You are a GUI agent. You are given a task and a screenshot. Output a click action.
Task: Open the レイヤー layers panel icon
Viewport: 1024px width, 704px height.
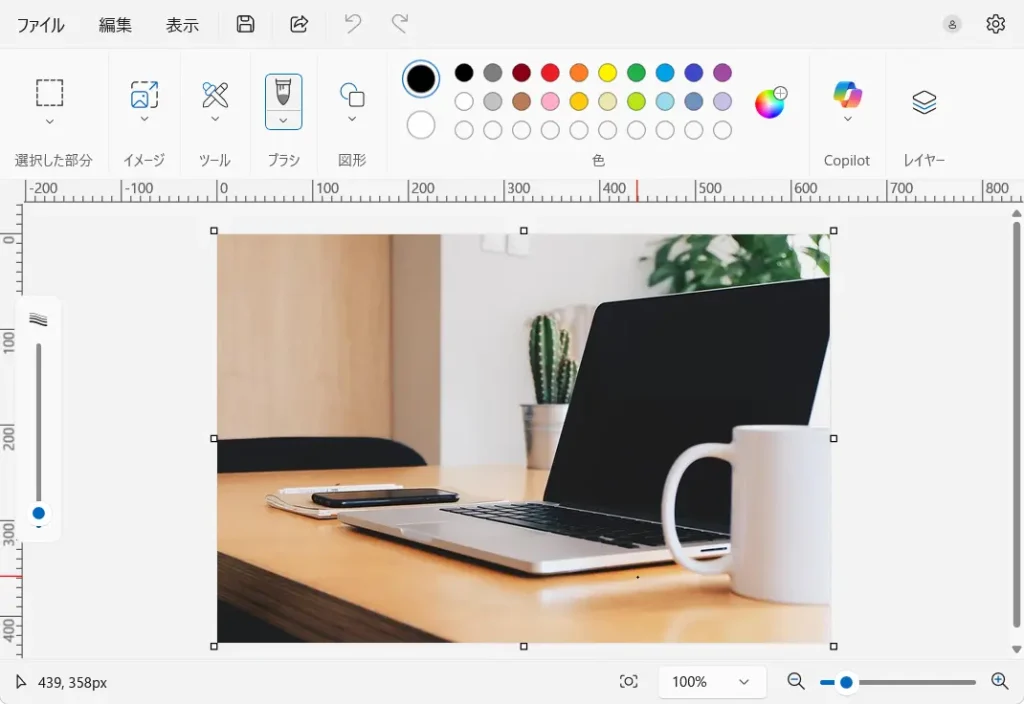[924, 102]
